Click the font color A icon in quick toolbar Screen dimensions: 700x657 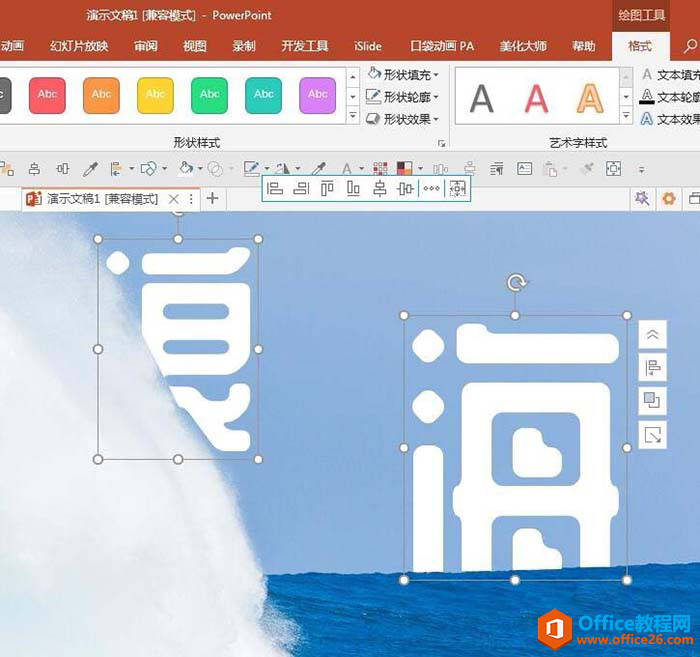coord(346,169)
